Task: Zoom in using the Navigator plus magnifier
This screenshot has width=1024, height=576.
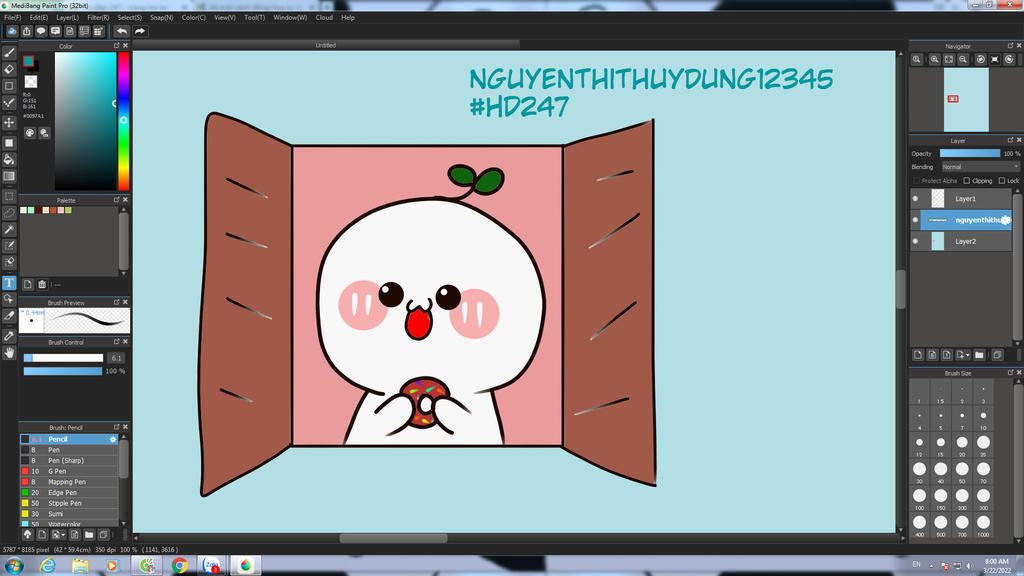Action: (x=935, y=59)
